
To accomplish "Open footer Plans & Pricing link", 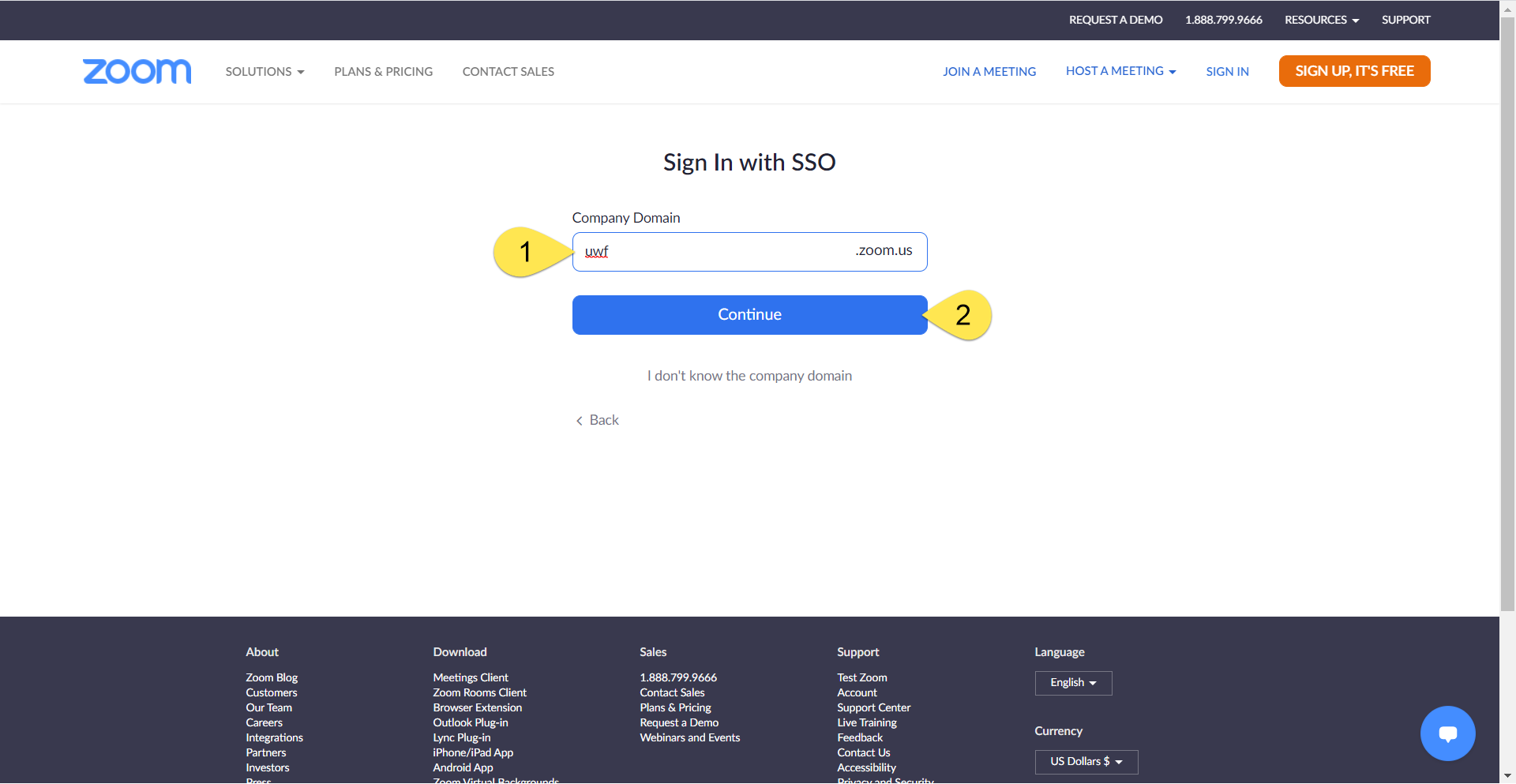I will click(675, 707).
